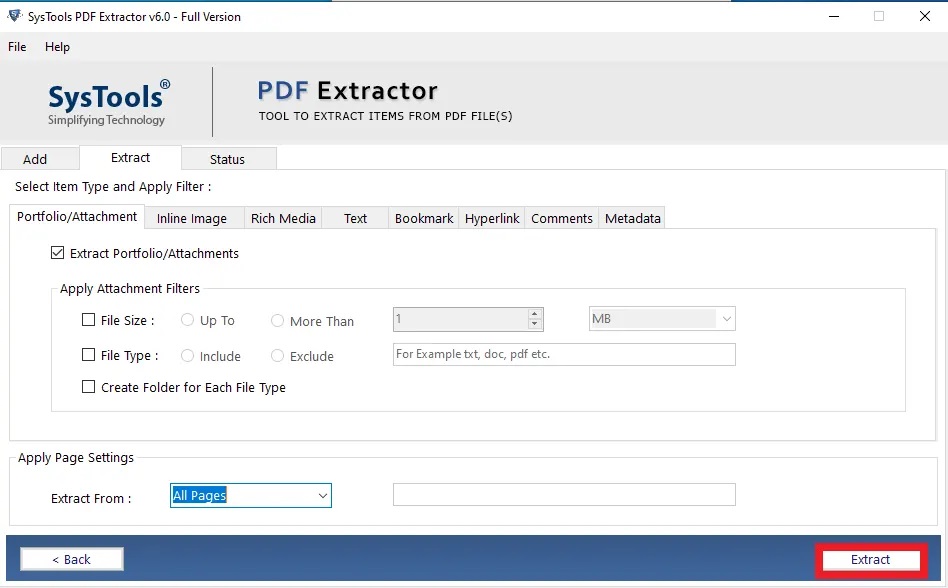948x588 pixels.
Task: Open the Help menu
Action: click(x=57, y=46)
